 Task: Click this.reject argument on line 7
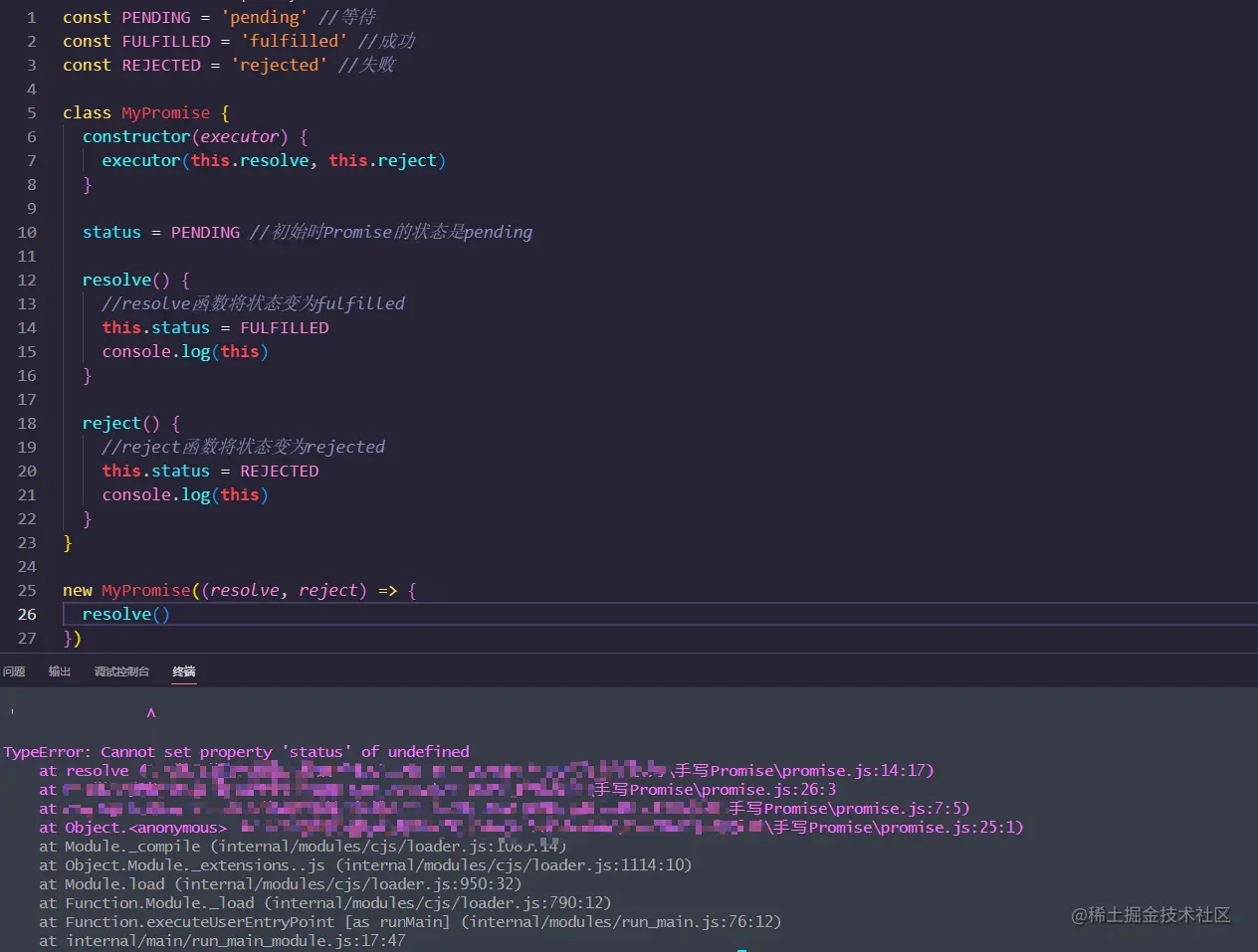coord(383,160)
